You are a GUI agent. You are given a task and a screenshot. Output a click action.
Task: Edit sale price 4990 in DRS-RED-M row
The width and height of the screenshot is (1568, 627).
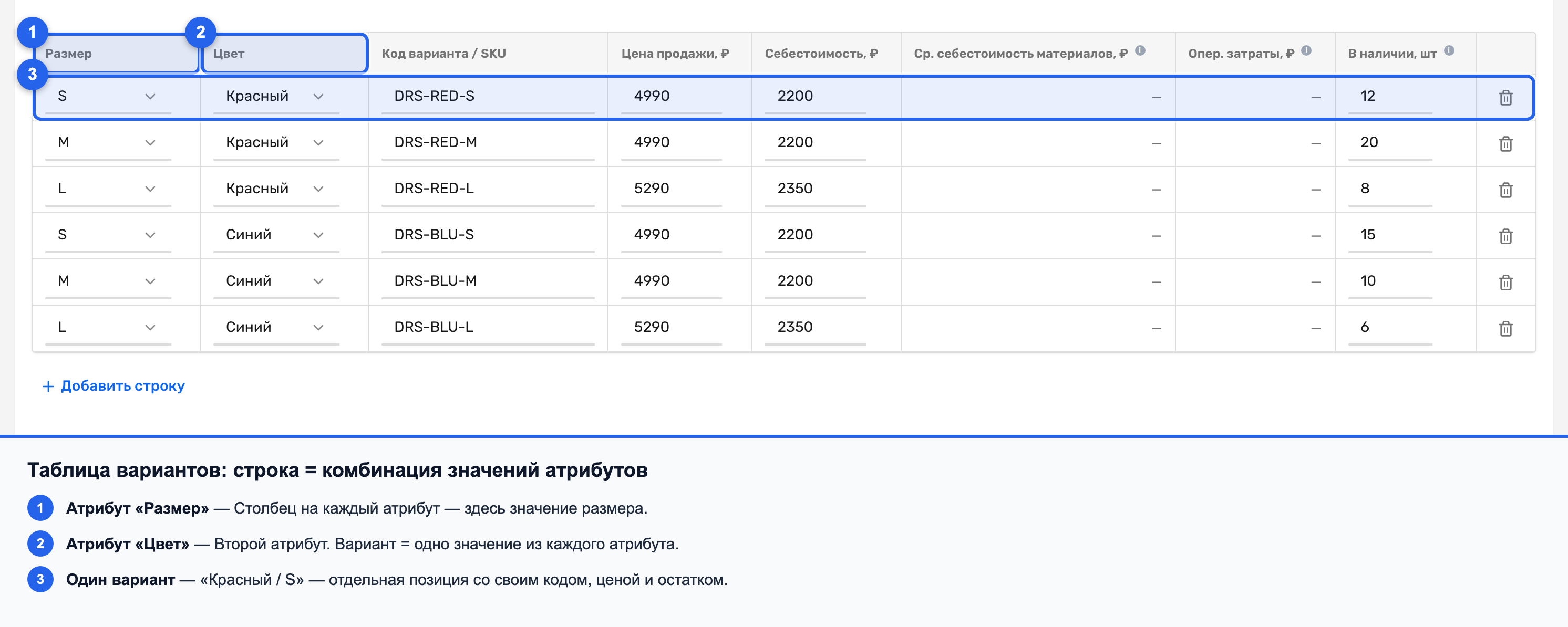[x=672, y=142]
